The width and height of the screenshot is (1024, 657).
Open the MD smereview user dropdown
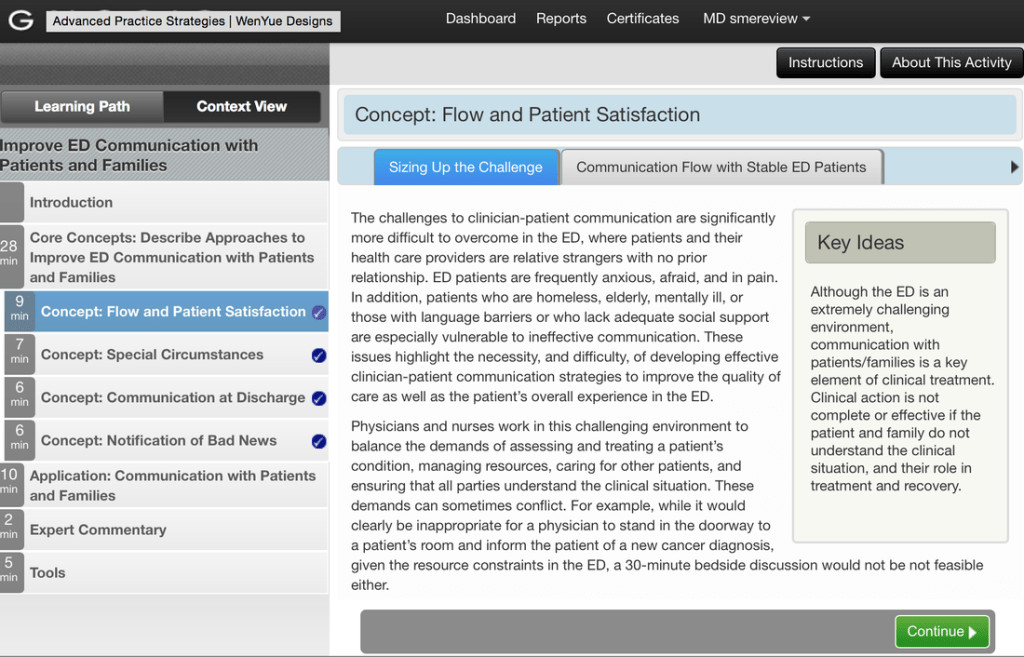click(x=756, y=18)
